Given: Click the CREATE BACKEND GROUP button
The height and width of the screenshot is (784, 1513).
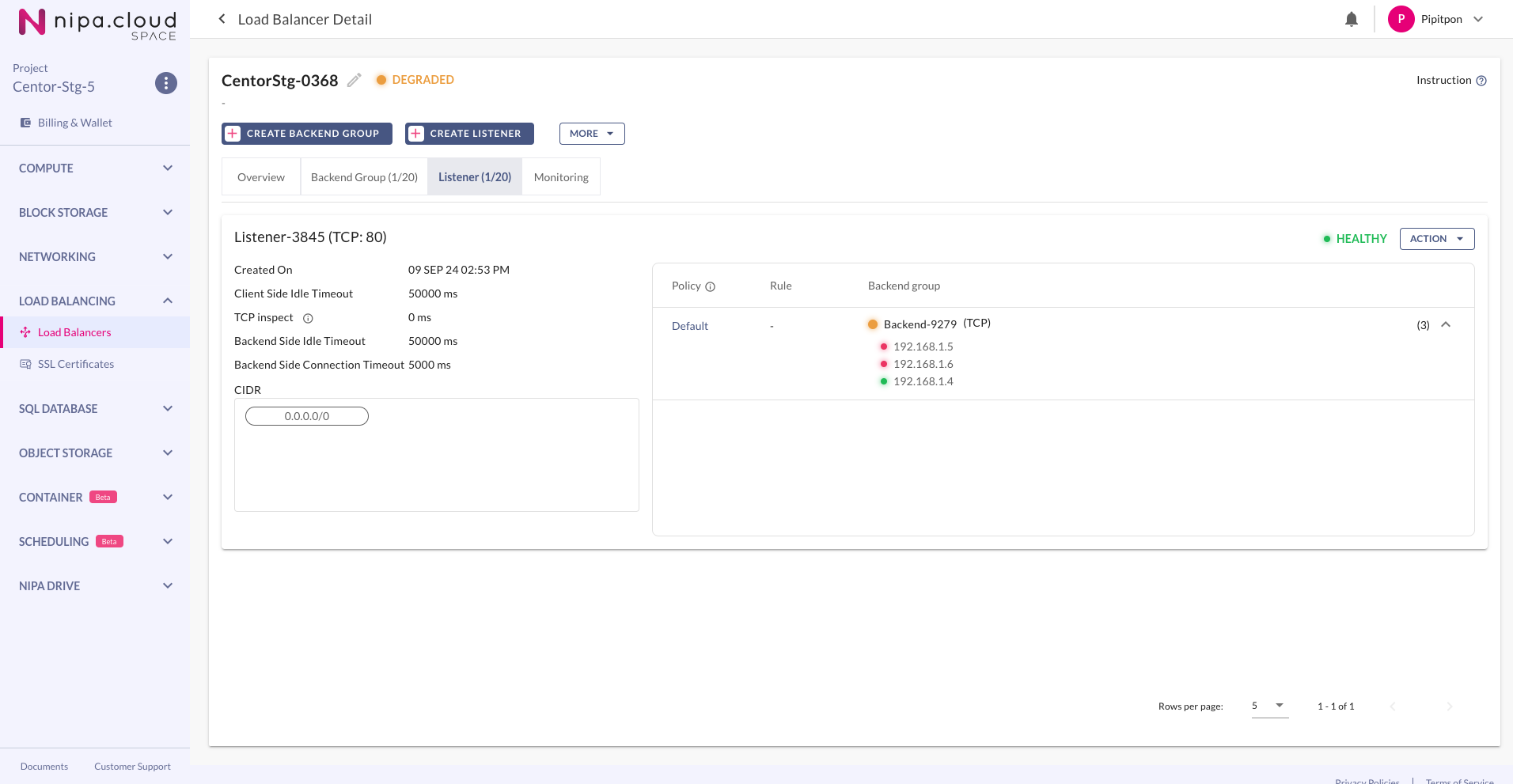Looking at the screenshot, I should 307,134.
